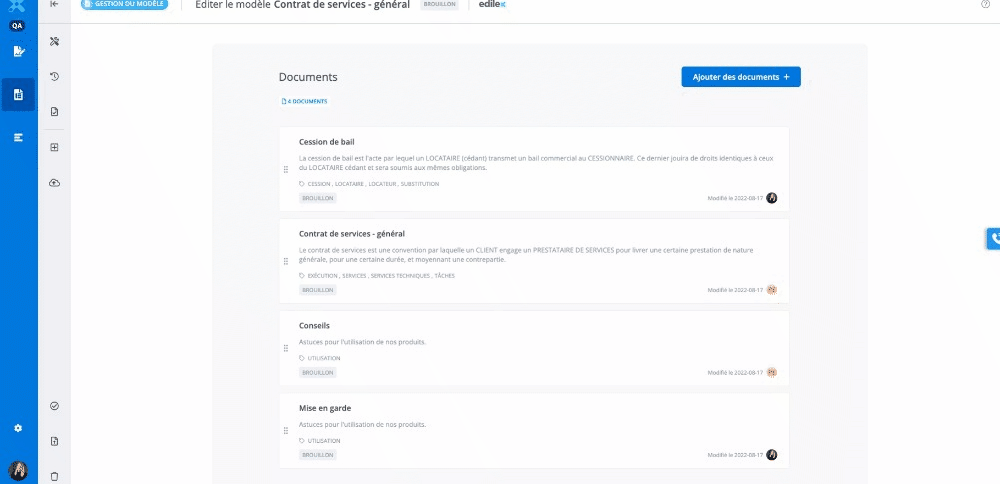Viewport: 1000px width, 484px height.
Task: Open the grid layout icon in sidebar
Action: click(x=54, y=148)
